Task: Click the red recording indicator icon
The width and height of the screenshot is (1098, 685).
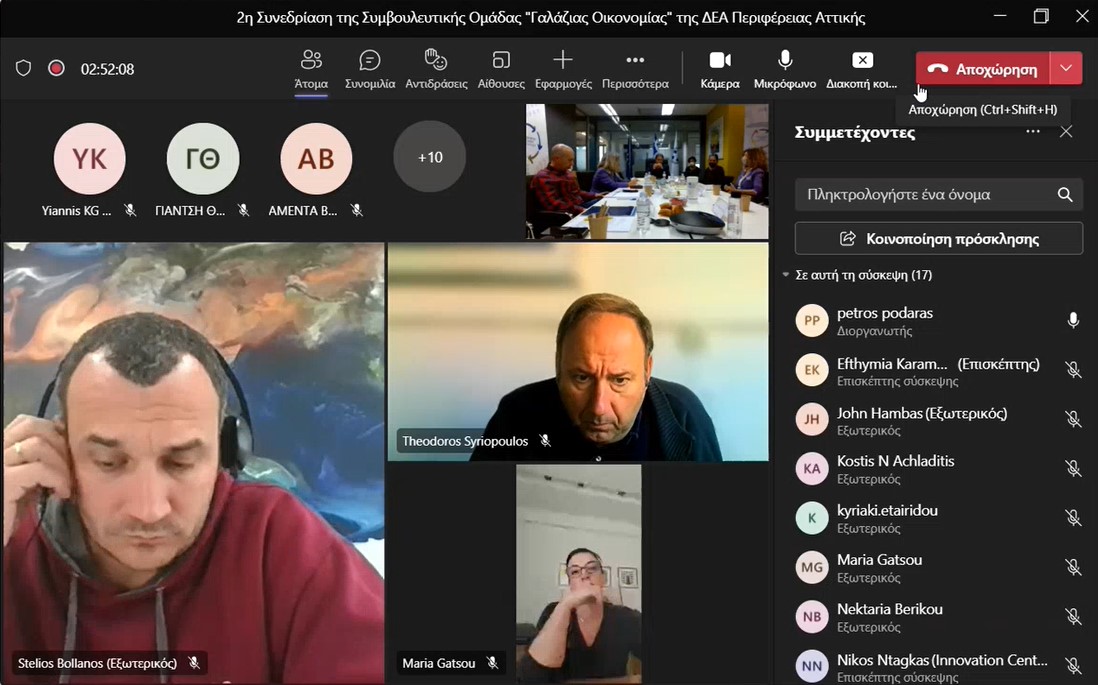Action: click(57, 69)
